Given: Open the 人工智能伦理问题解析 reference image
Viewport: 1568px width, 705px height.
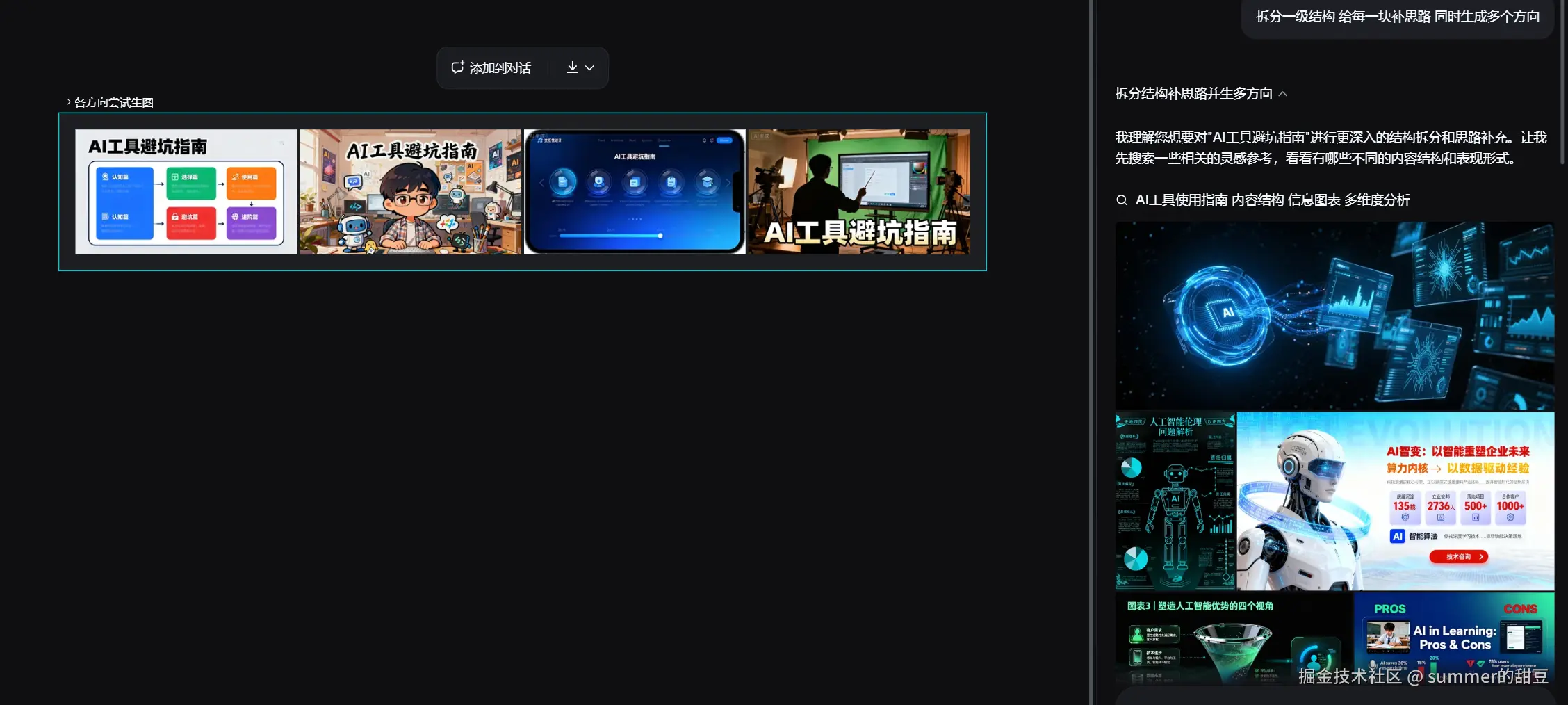Looking at the screenshot, I should click(x=1175, y=501).
